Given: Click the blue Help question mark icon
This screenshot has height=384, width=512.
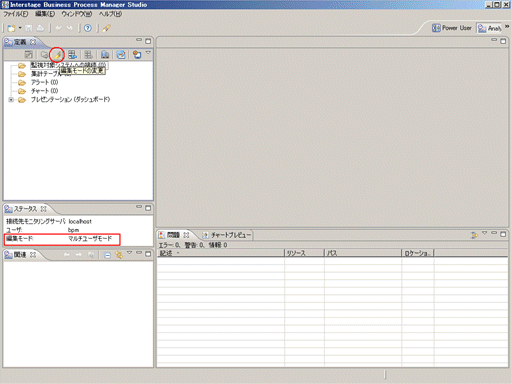Looking at the screenshot, I should (x=88, y=28).
